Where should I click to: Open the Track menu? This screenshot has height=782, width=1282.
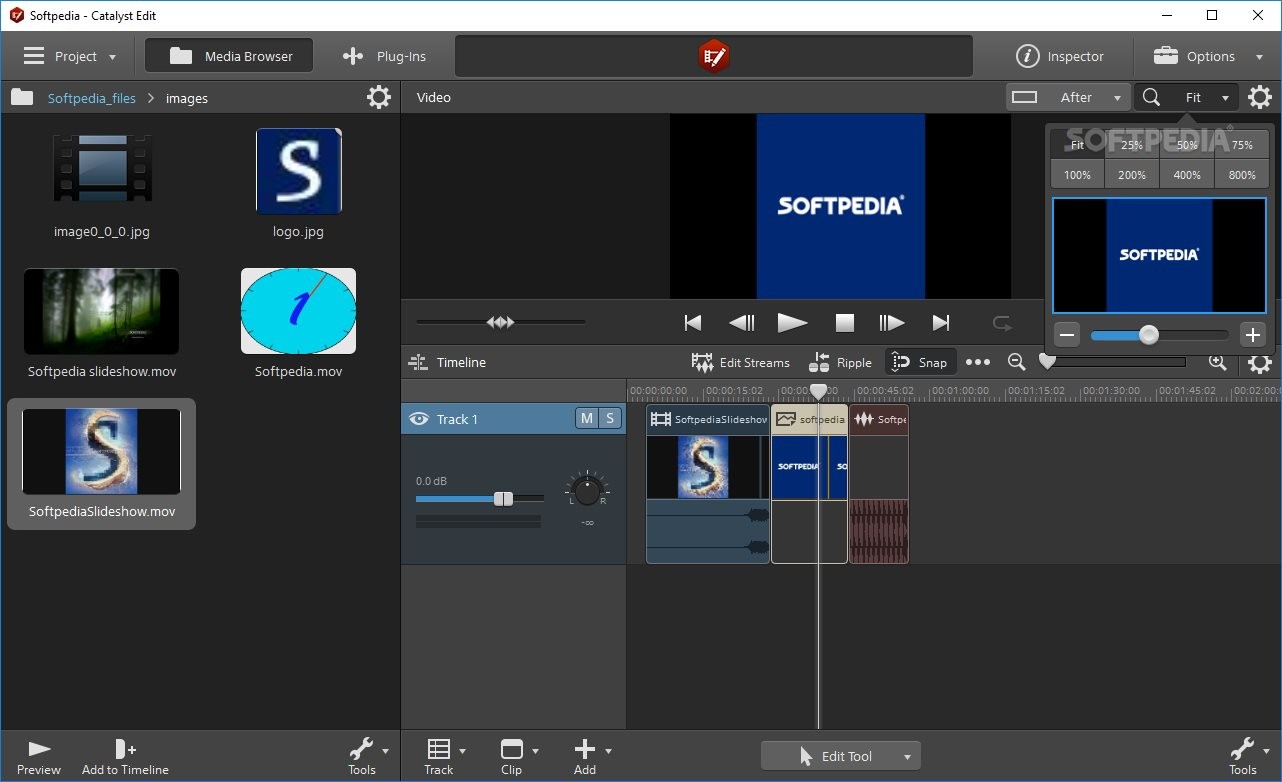(445, 757)
